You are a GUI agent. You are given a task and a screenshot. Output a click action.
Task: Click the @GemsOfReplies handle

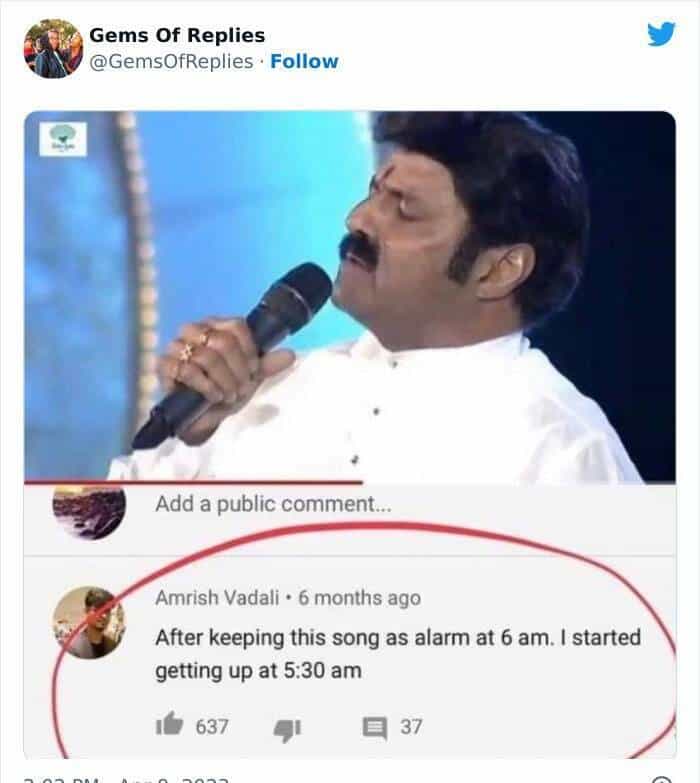tap(171, 61)
